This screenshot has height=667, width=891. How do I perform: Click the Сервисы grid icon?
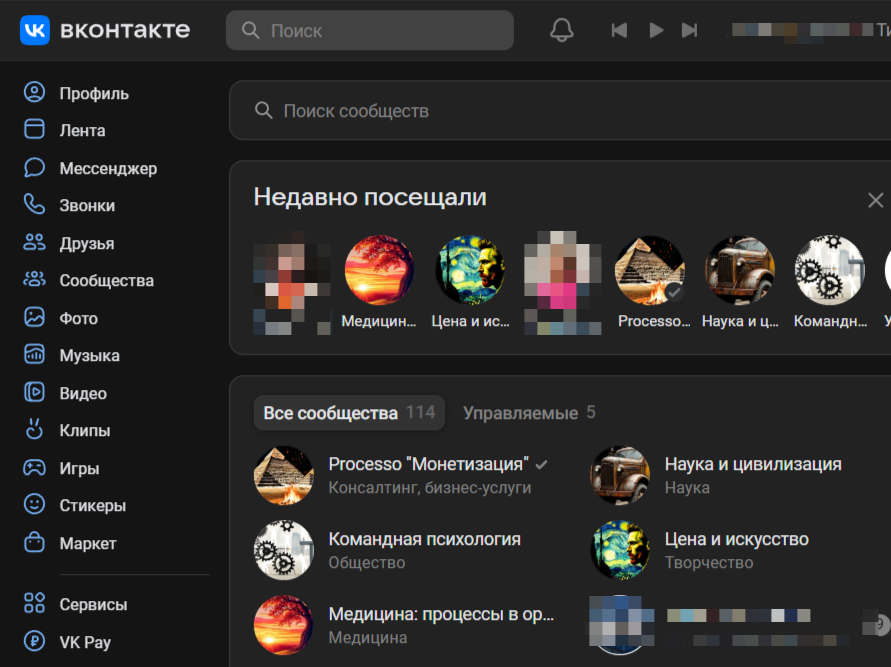(34, 603)
